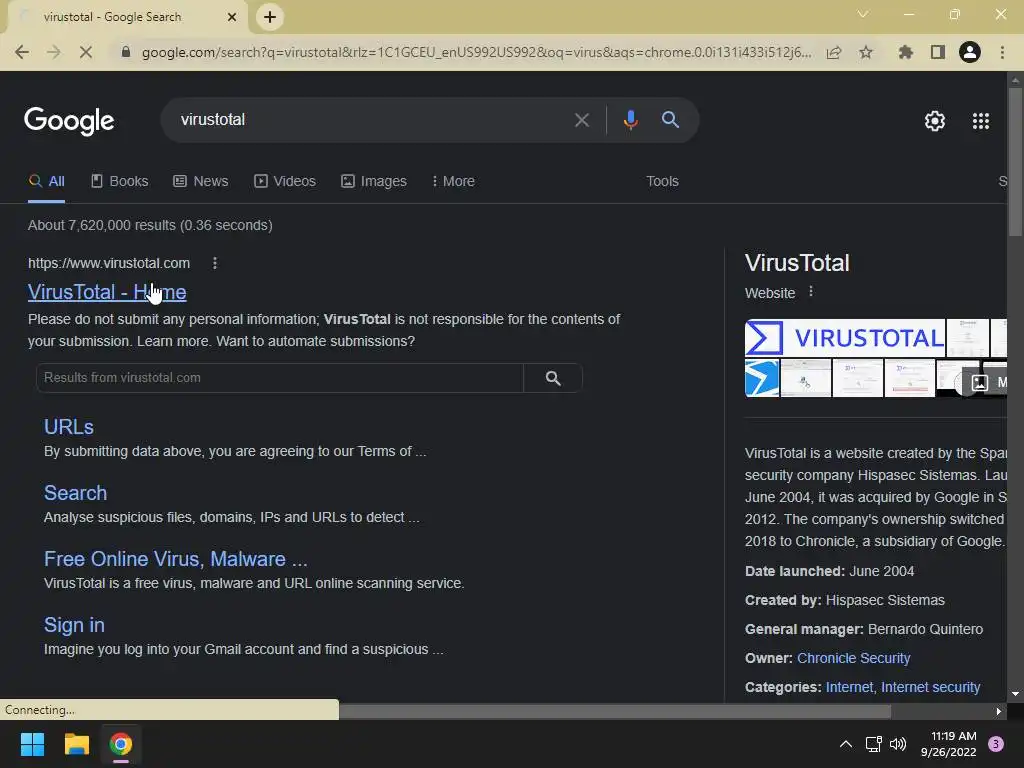1024x768 pixels.
Task: Follow the Chronicle Security owner link
Action: pos(854,658)
